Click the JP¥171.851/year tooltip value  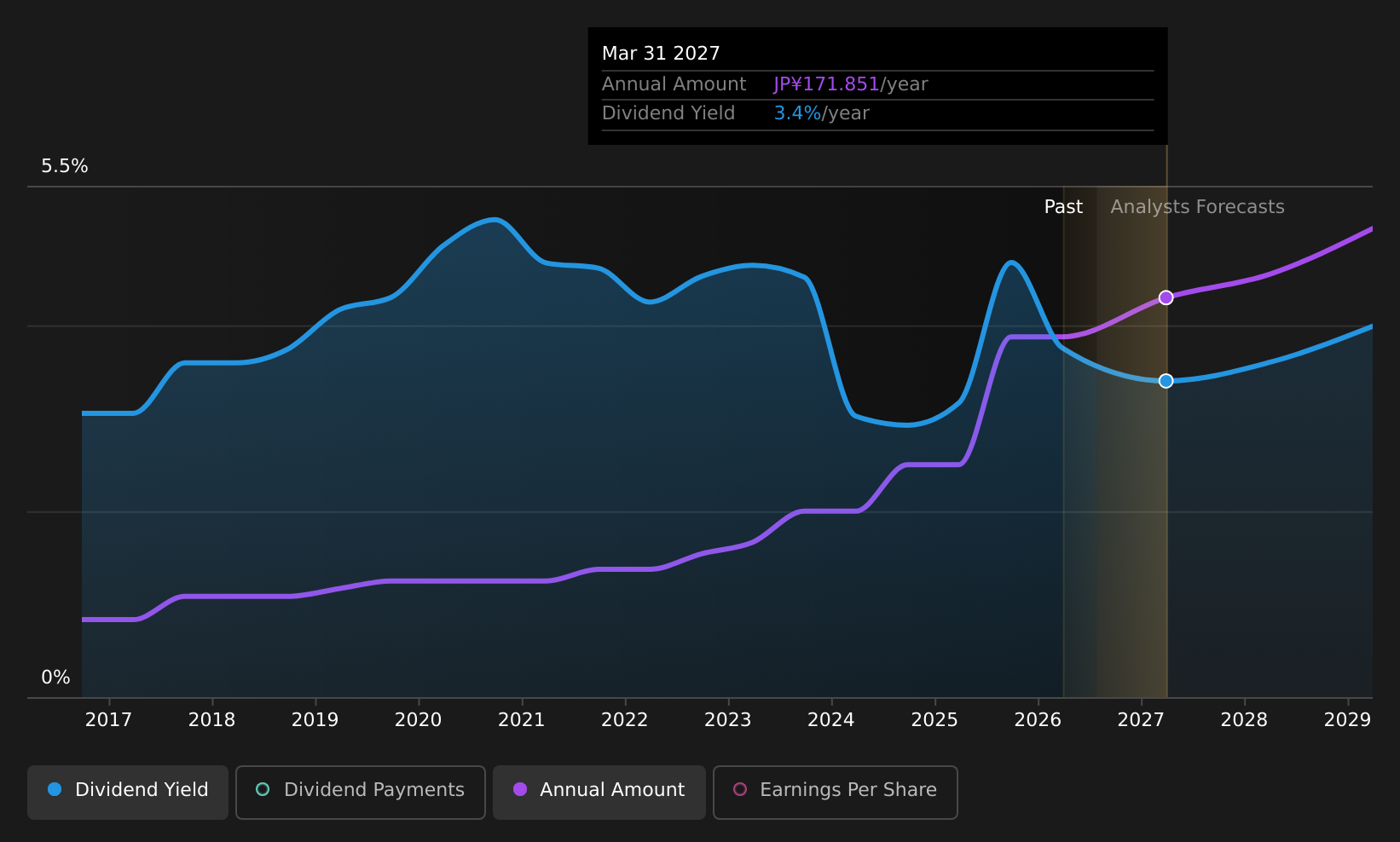[x=850, y=84]
